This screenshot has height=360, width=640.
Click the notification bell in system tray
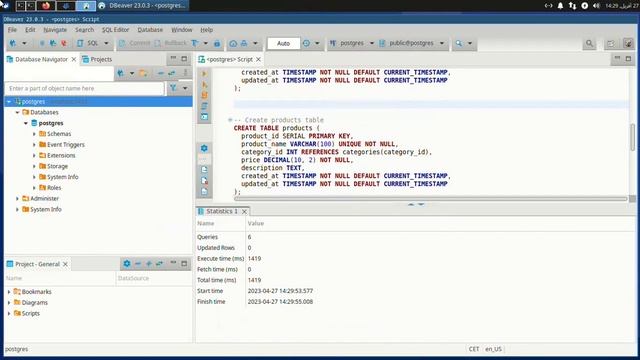(560, 5)
